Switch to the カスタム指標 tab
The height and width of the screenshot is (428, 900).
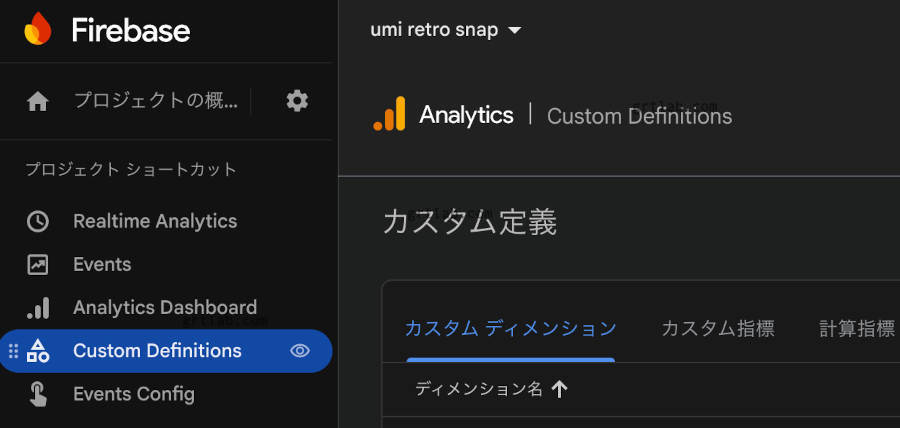(x=717, y=329)
